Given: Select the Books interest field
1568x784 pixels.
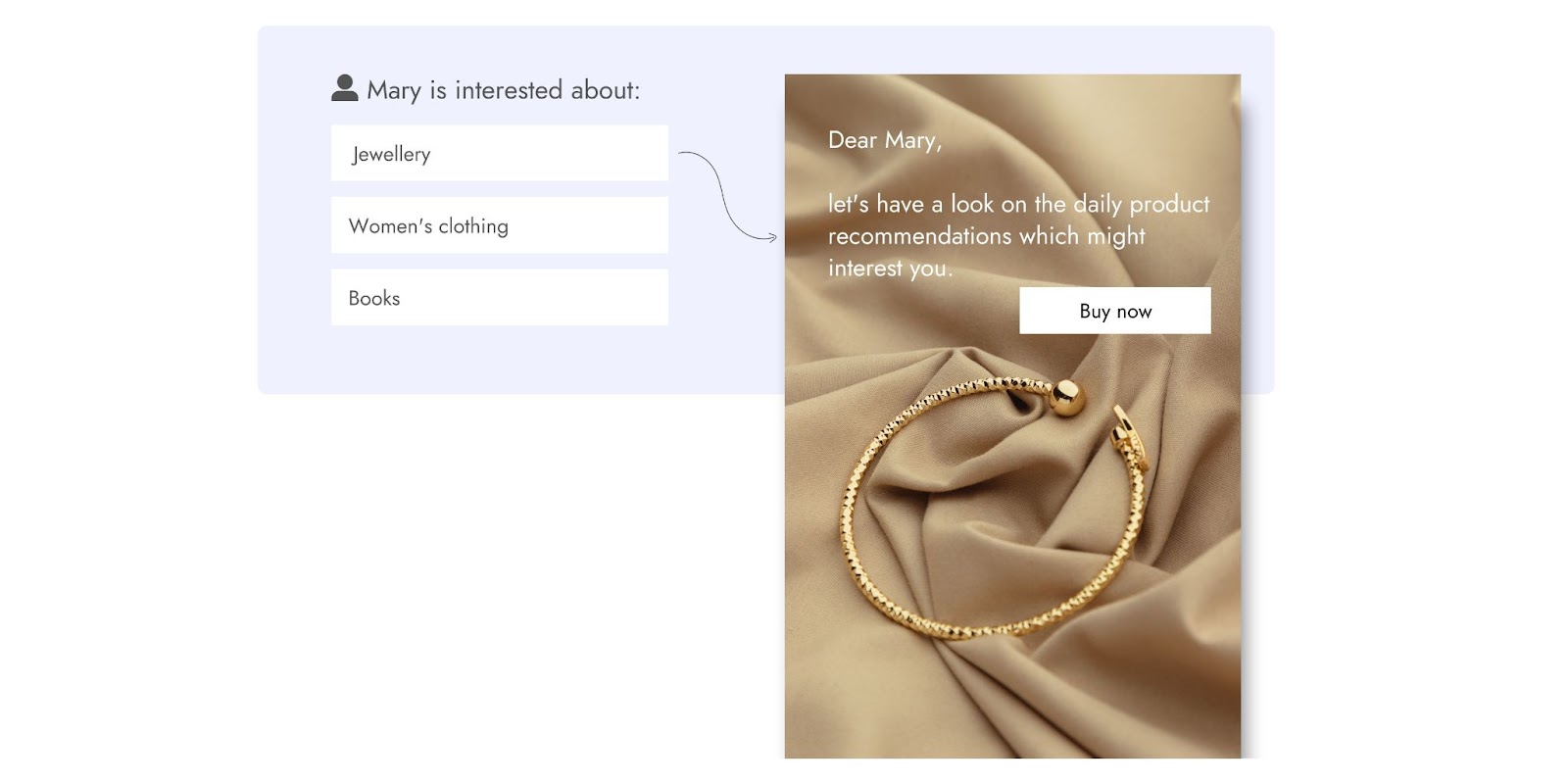Looking at the screenshot, I should pos(500,297).
